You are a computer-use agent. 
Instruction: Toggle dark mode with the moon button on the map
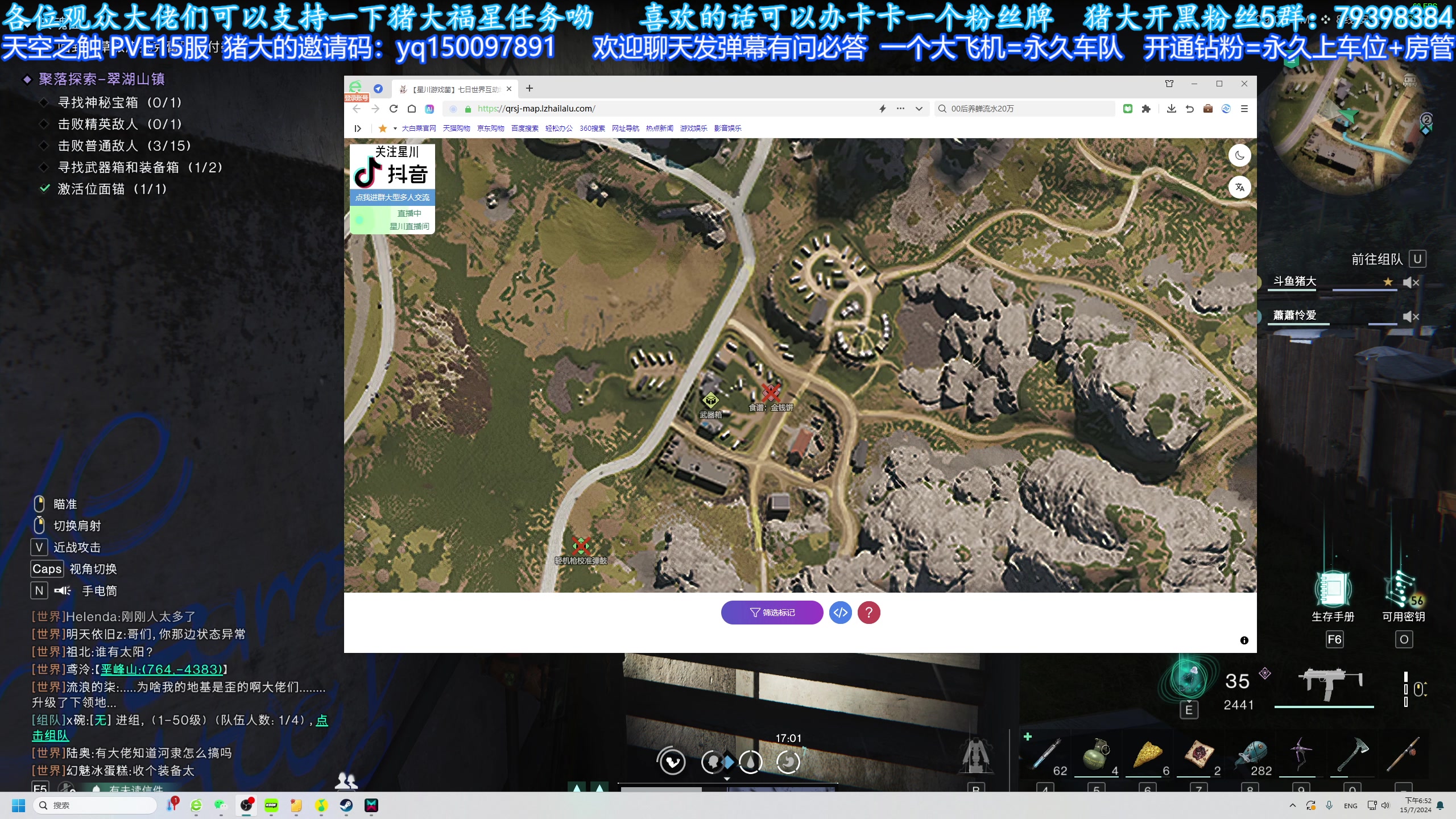tap(1239, 155)
